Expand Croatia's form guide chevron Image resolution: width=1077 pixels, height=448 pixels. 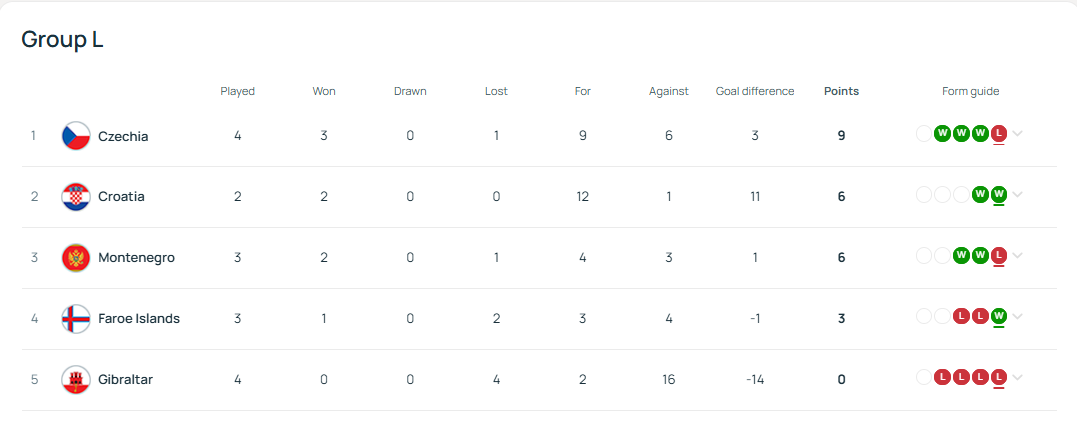[1017, 194]
